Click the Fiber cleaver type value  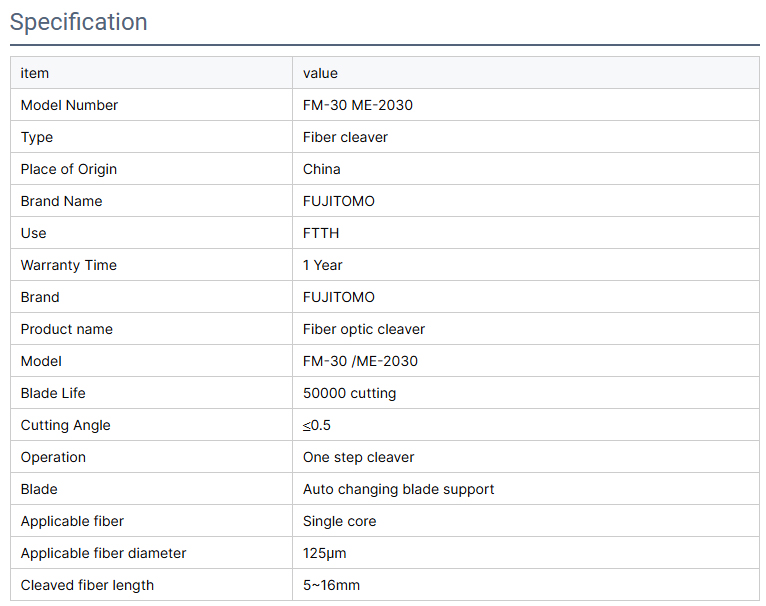pos(345,137)
